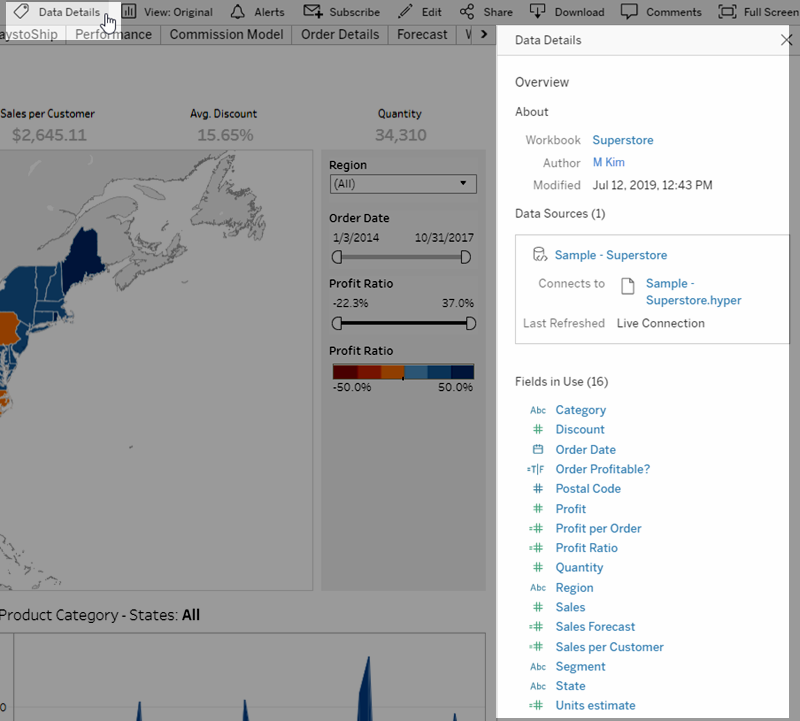Screen dimensions: 800x721
Task: Click the Sales per Customer field link
Action: pyautogui.click(x=609, y=647)
